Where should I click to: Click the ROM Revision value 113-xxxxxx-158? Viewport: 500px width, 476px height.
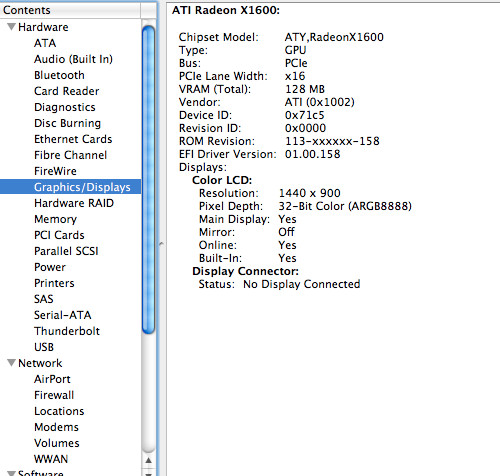pos(332,141)
